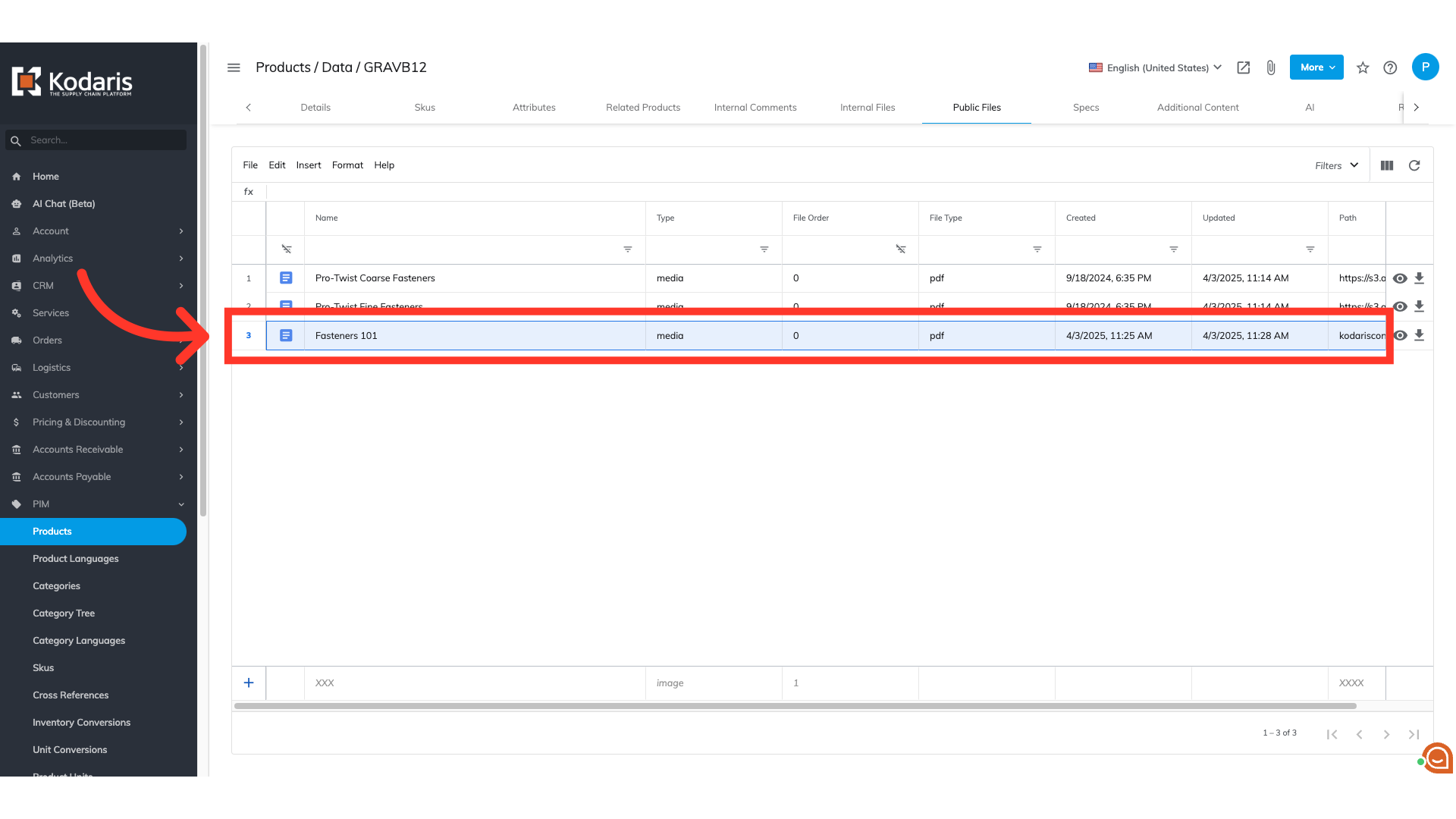Click the hamburger menu icon
This screenshot has width=1456, height=819.
[234, 67]
